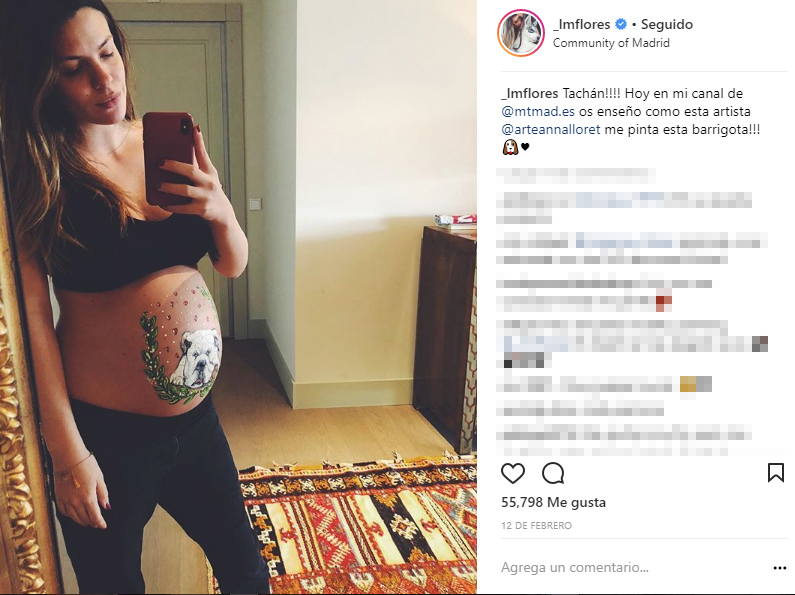Open the _lmflores profile picture
Image resolution: width=795 pixels, height=595 pixels.
tap(521, 33)
